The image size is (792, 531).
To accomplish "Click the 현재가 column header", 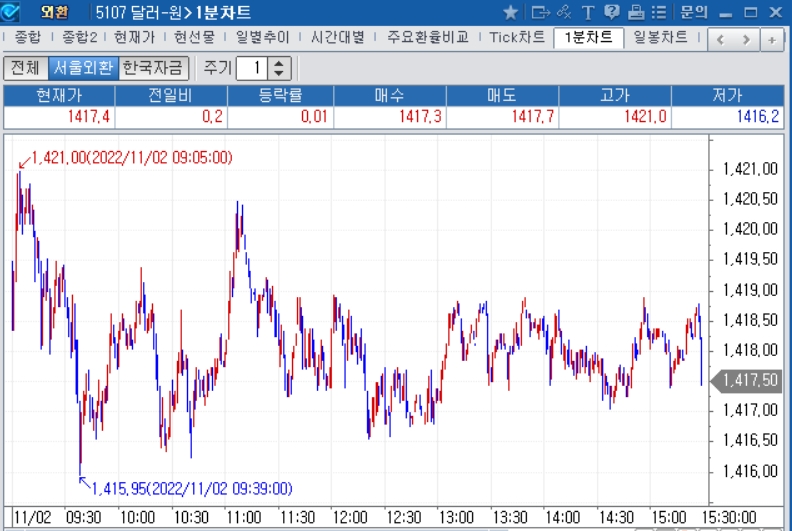I will (x=59, y=95).
